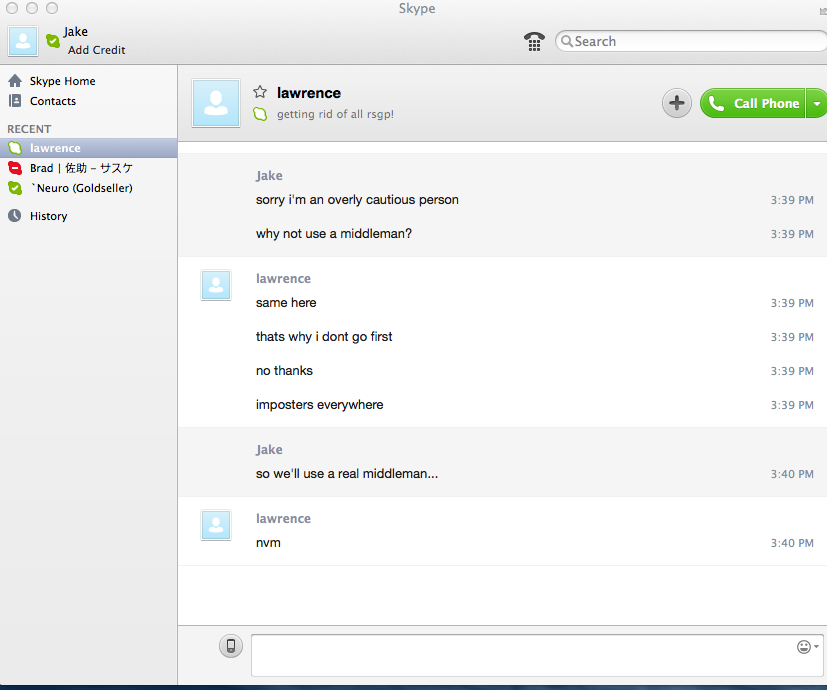
Task: Click message 'so we'll use a real middleman...'
Action: coord(347,474)
